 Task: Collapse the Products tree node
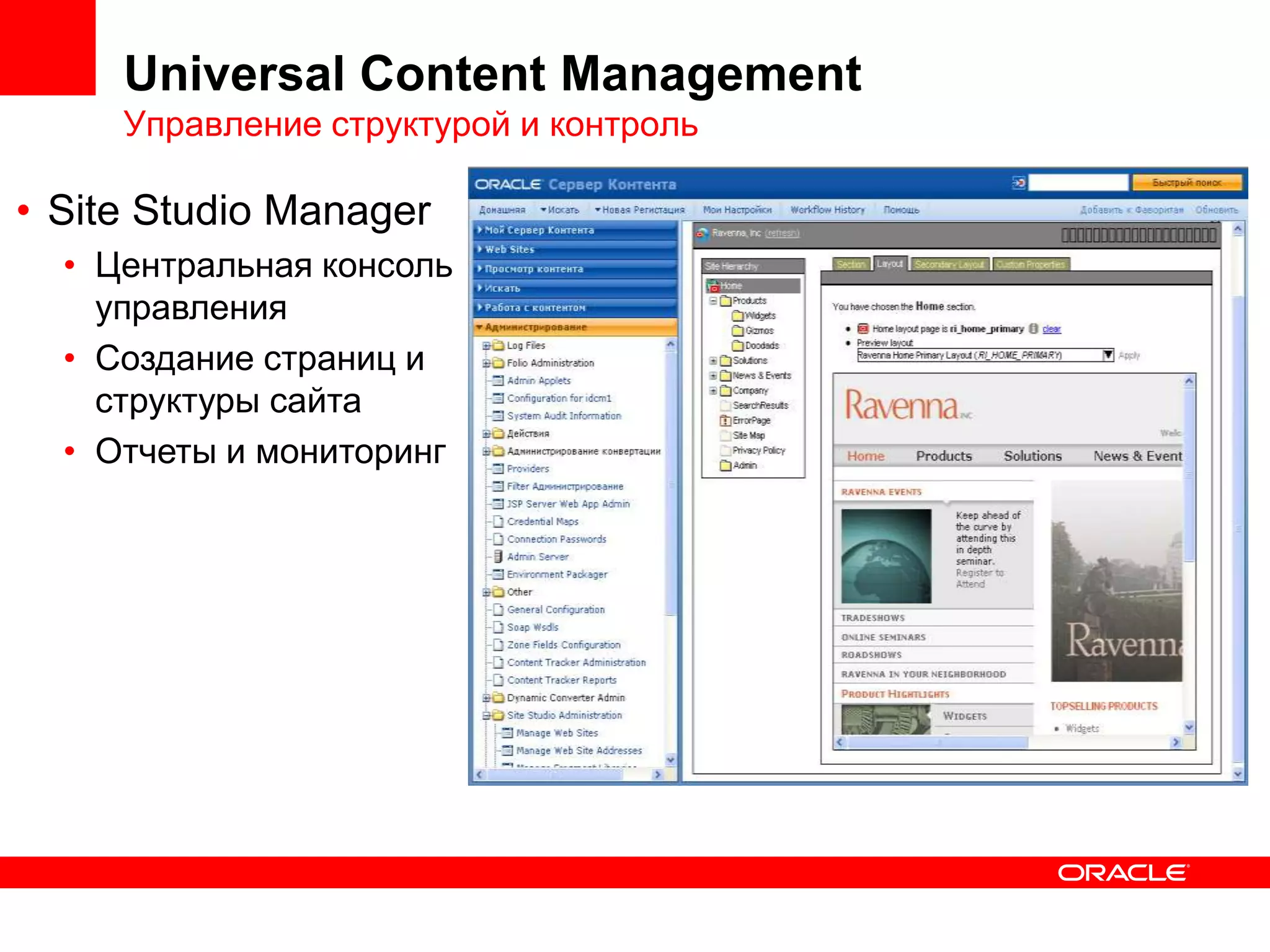(x=713, y=301)
